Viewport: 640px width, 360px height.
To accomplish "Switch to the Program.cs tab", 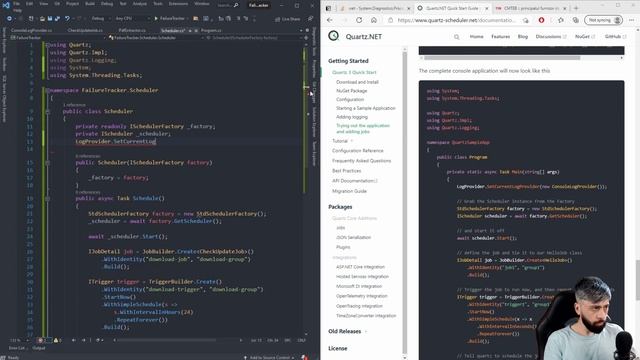I will tap(211, 30).
